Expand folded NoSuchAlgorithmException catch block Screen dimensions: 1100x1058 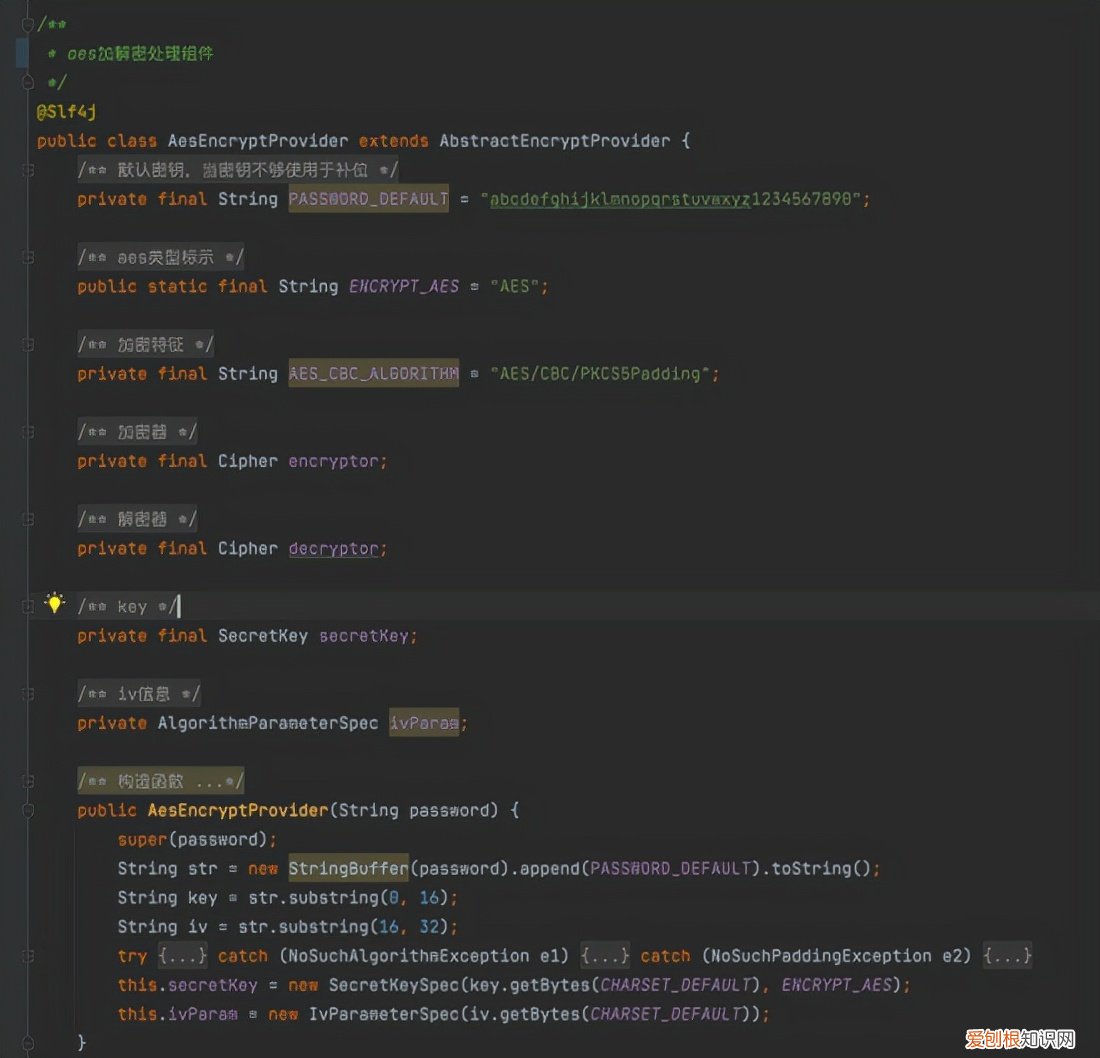coord(604,956)
